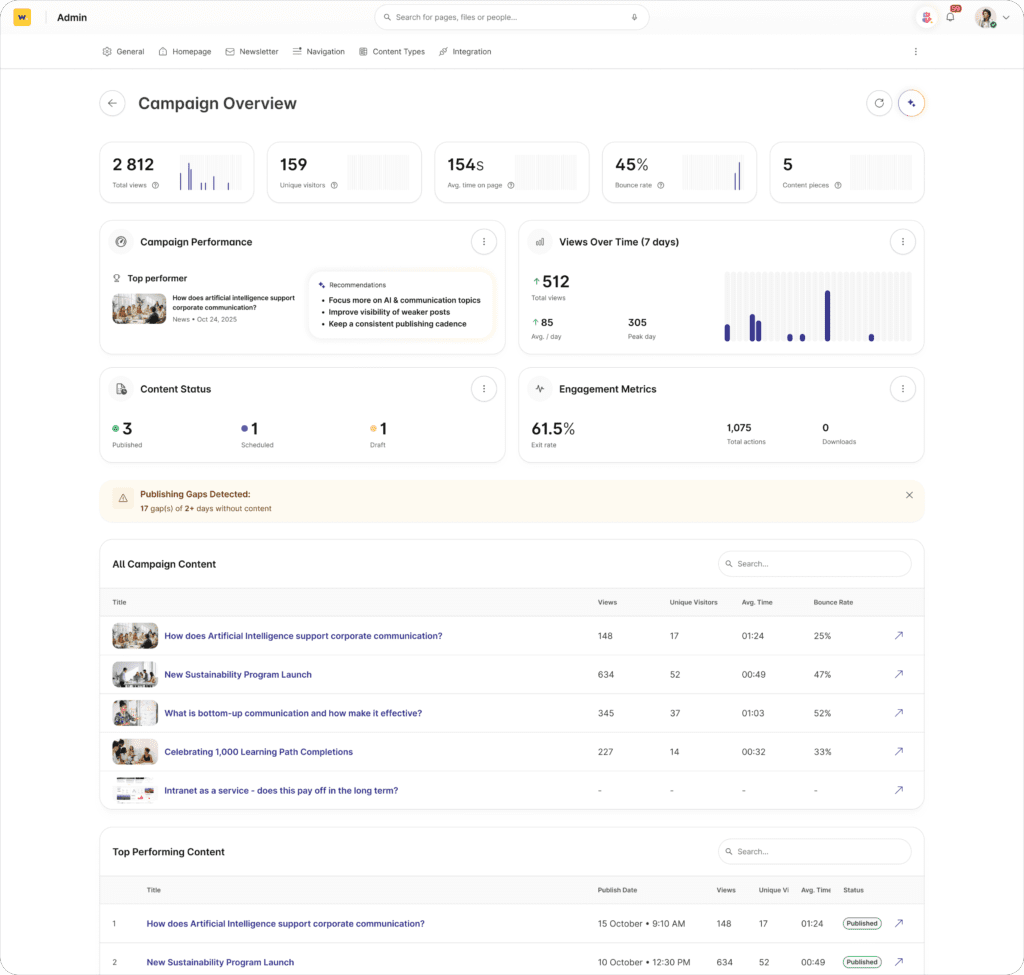Open Views Over Time options menu
The image size is (1024, 975).
[902, 241]
